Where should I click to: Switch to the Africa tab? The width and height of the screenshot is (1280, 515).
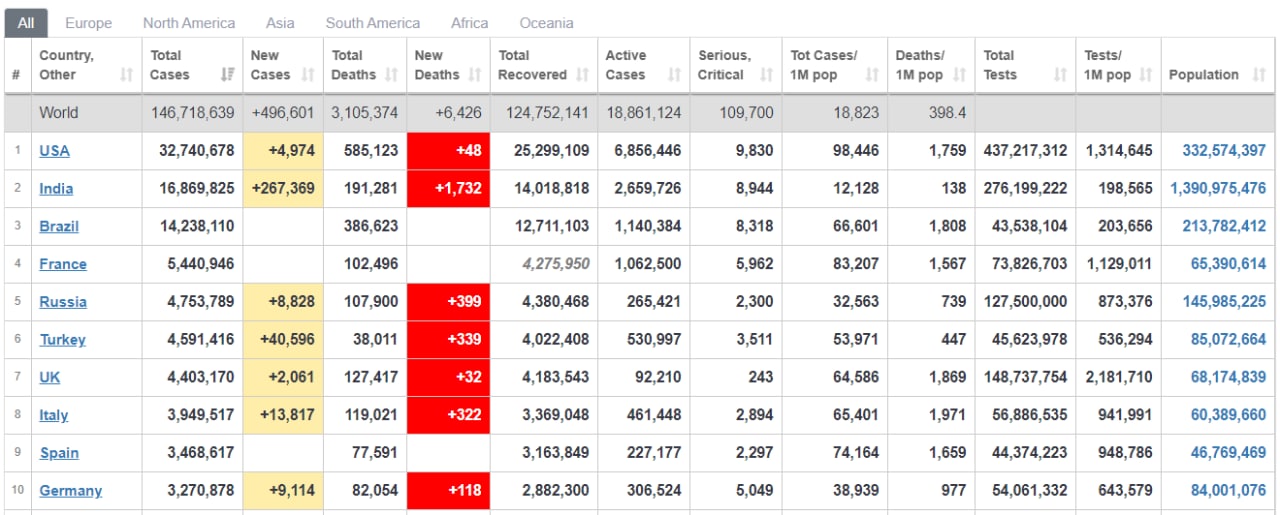pyautogui.click(x=470, y=23)
